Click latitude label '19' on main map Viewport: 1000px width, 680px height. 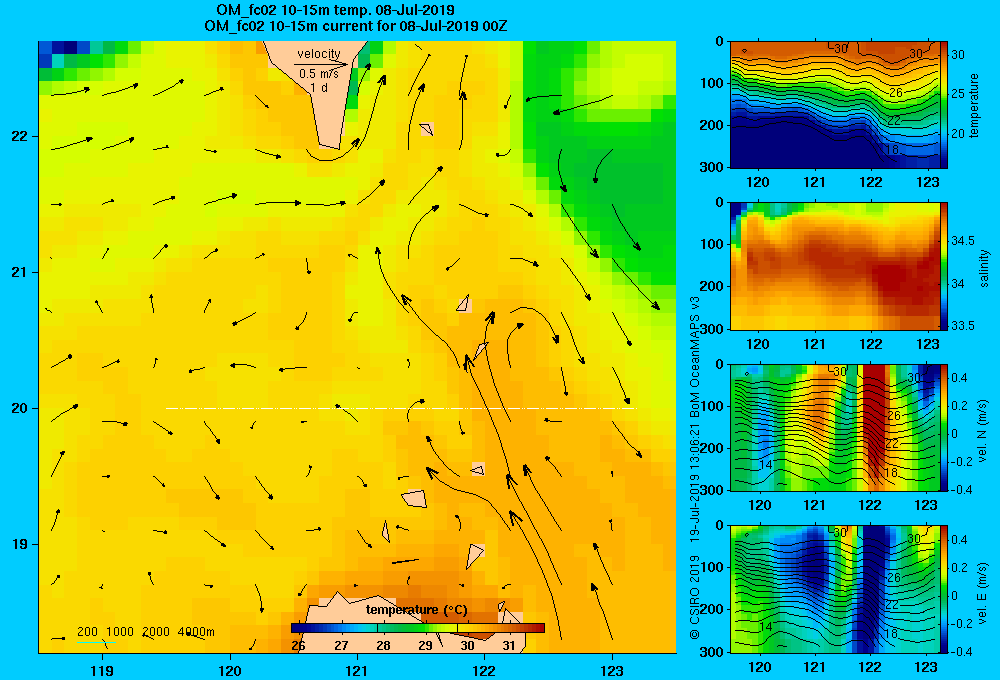point(19,544)
